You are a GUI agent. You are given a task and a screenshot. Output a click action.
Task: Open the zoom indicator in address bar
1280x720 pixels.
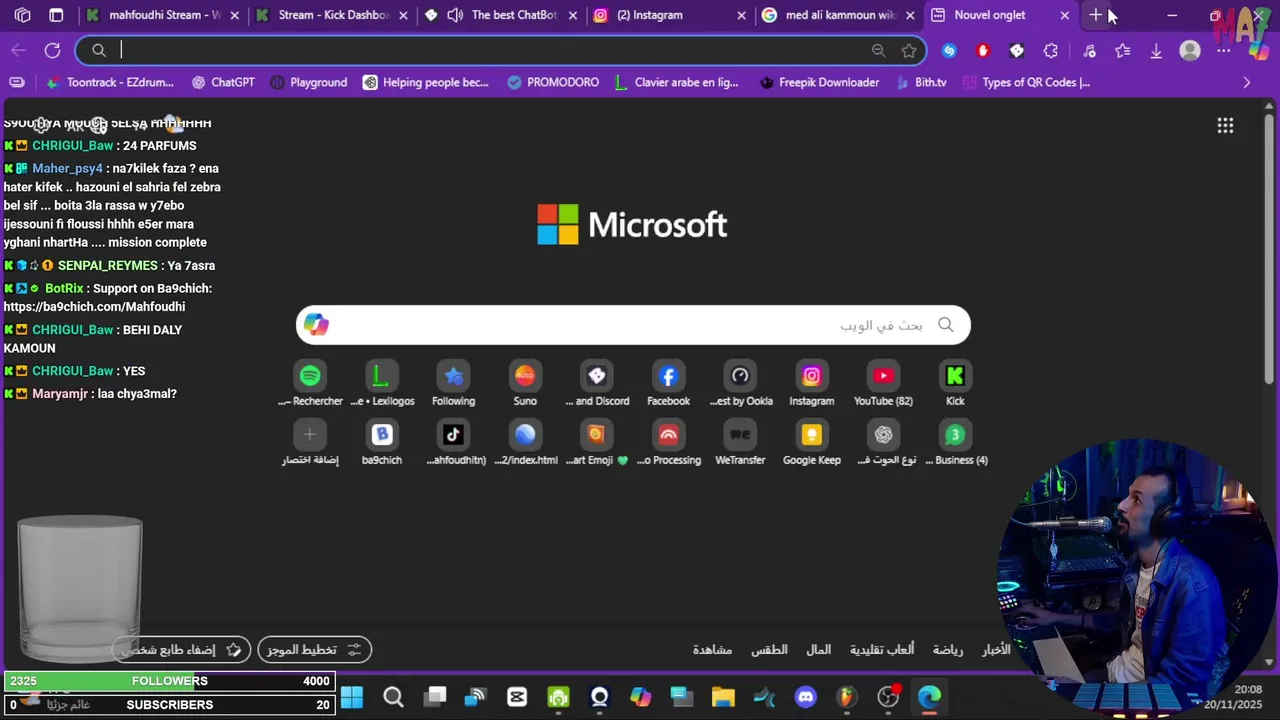(878, 50)
